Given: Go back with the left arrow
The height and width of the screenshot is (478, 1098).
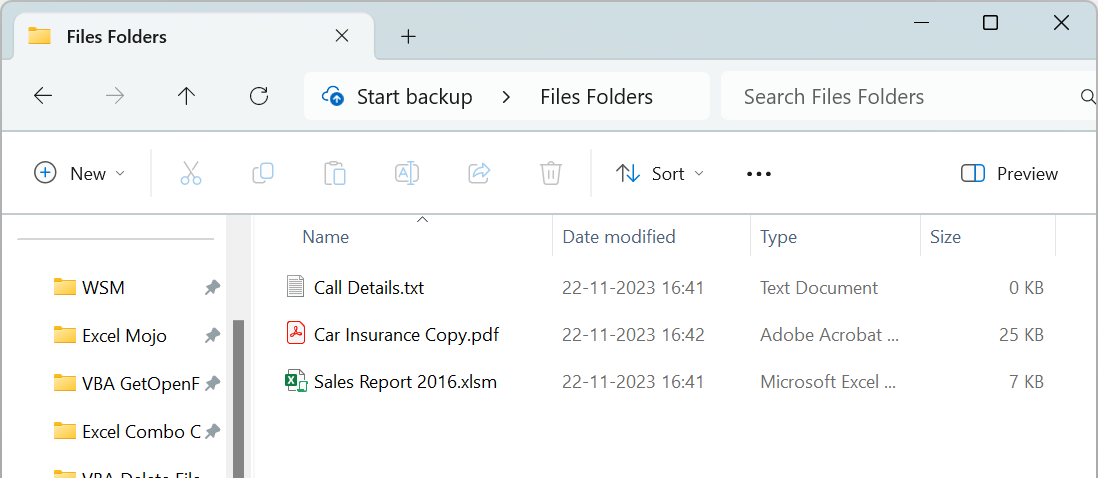Looking at the screenshot, I should click(x=43, y=97).
